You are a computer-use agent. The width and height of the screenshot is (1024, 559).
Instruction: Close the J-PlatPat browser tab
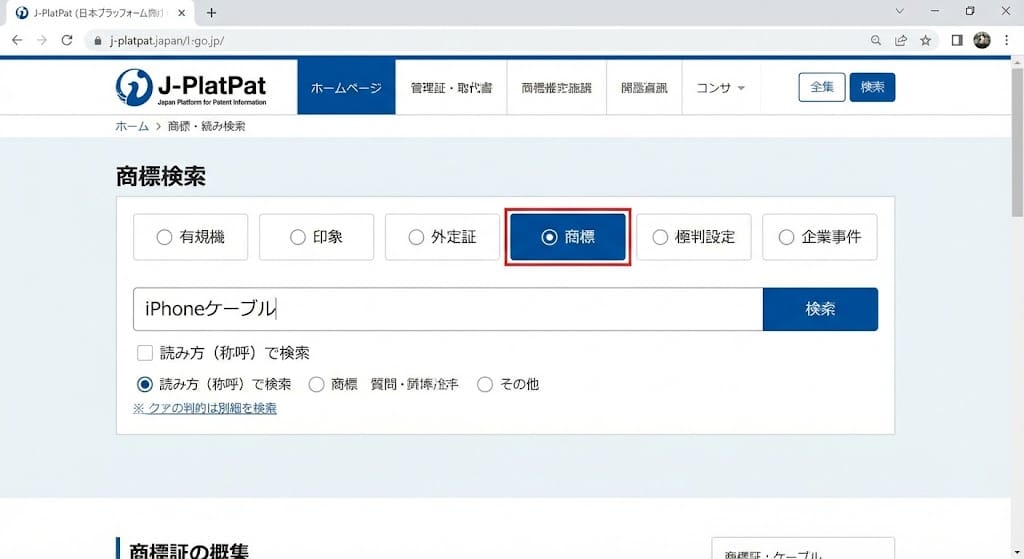[x=182, y=12]
